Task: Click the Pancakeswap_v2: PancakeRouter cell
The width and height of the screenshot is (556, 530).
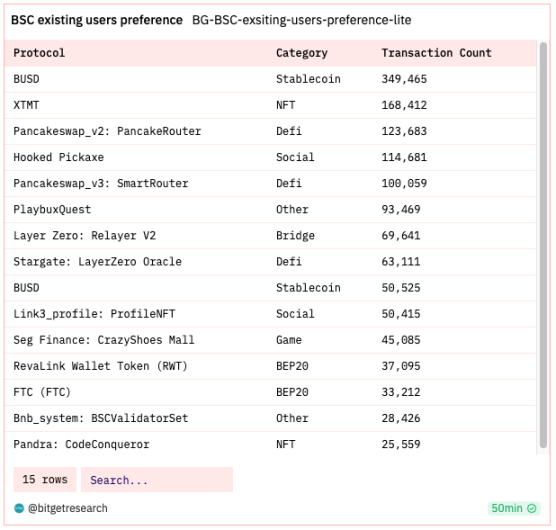Action: 107,132
